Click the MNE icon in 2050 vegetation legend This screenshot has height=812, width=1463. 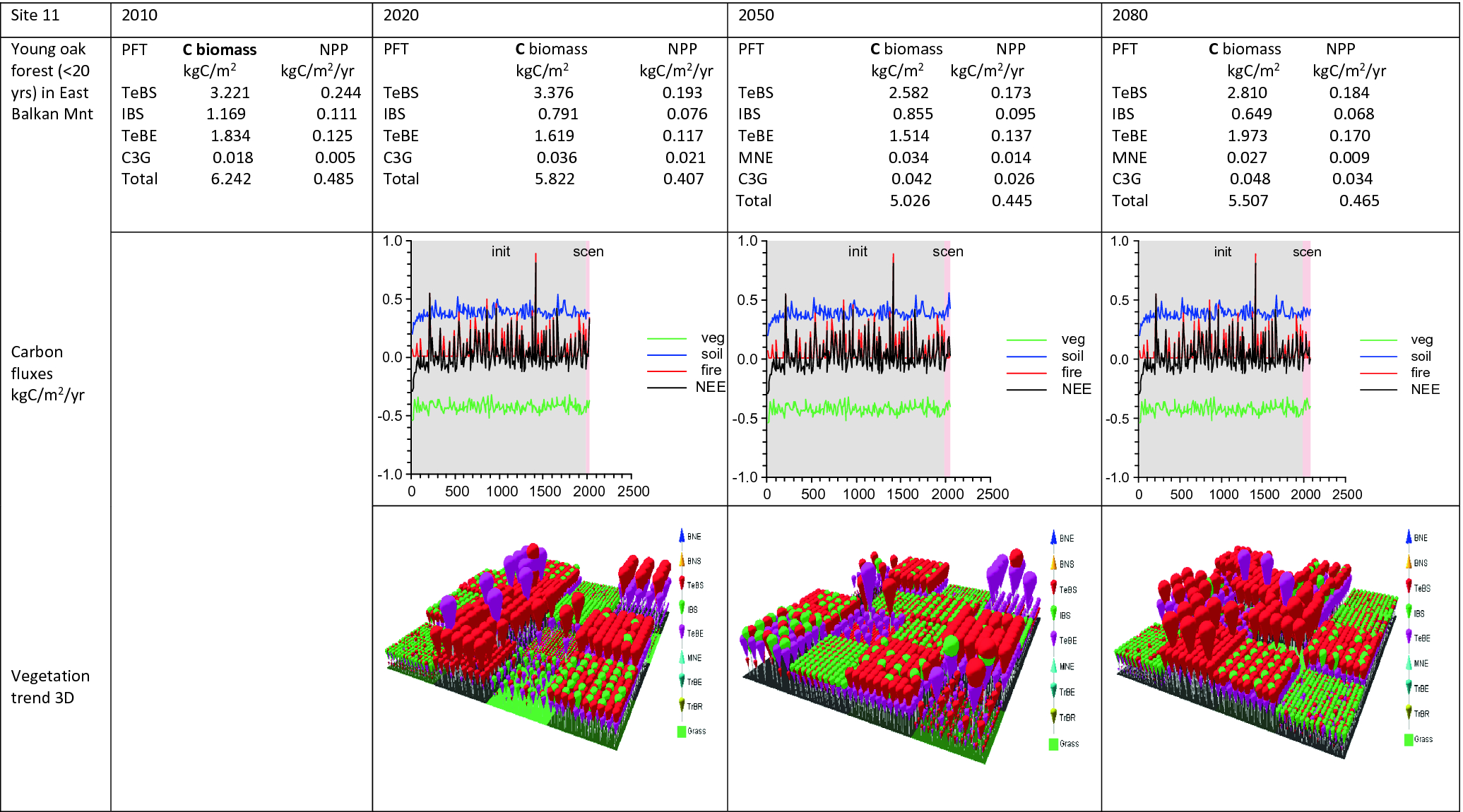click(1053, 666)
